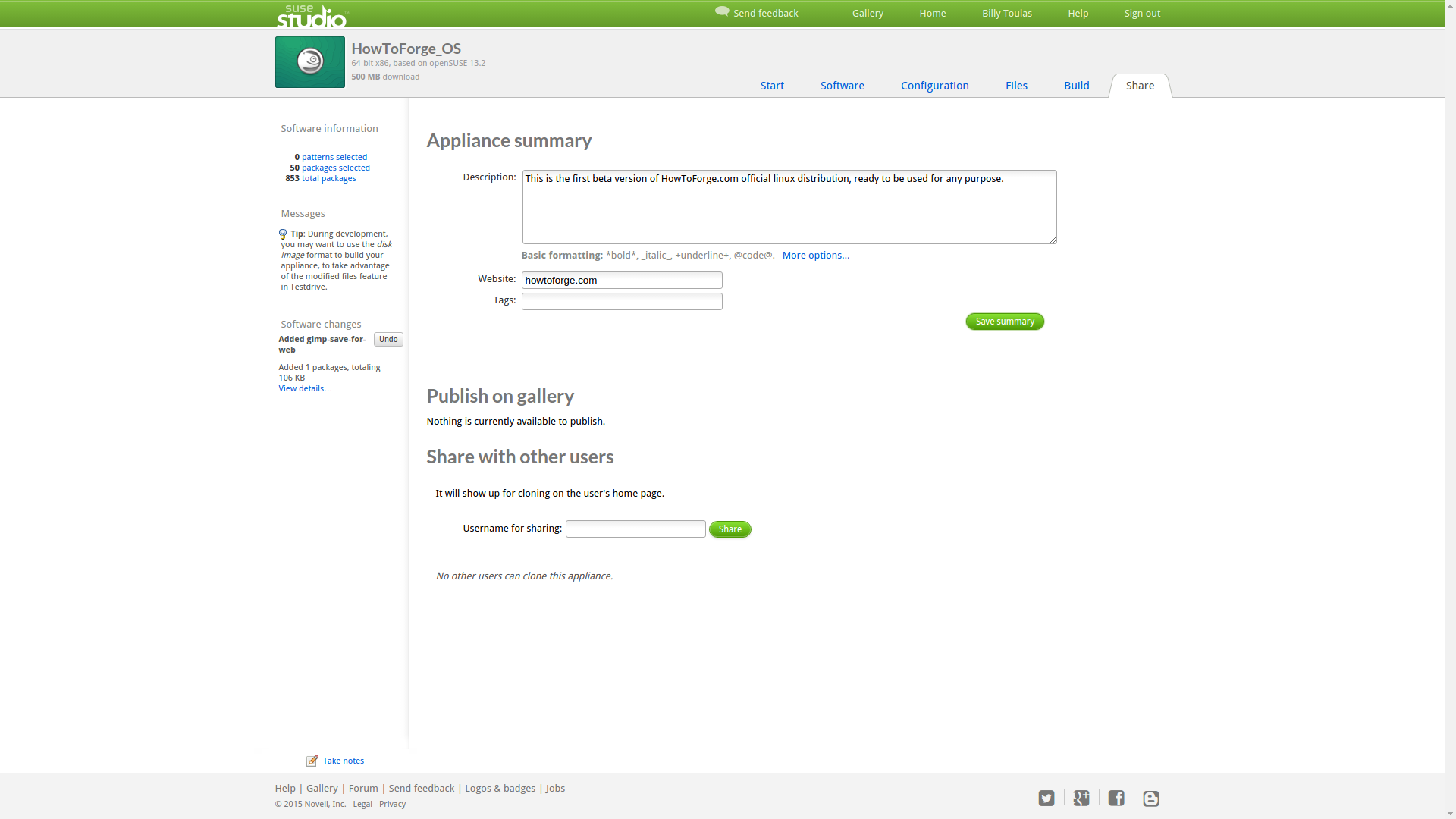Click the Take notes pencil icon
Image resolution: width=1456 pixels, height=819 pixels.
pyautogui.click(x=312, y=761)
